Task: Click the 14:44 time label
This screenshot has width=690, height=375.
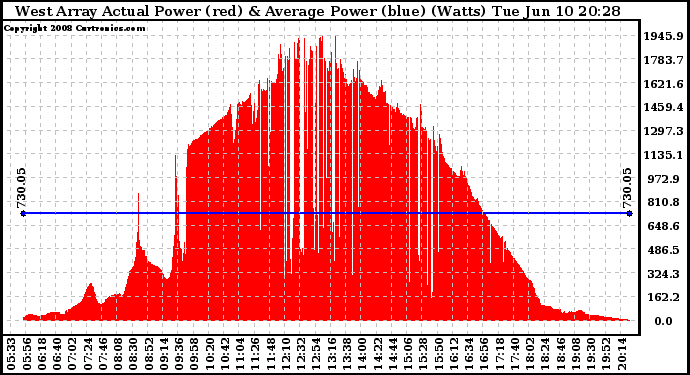Action: 392,354
